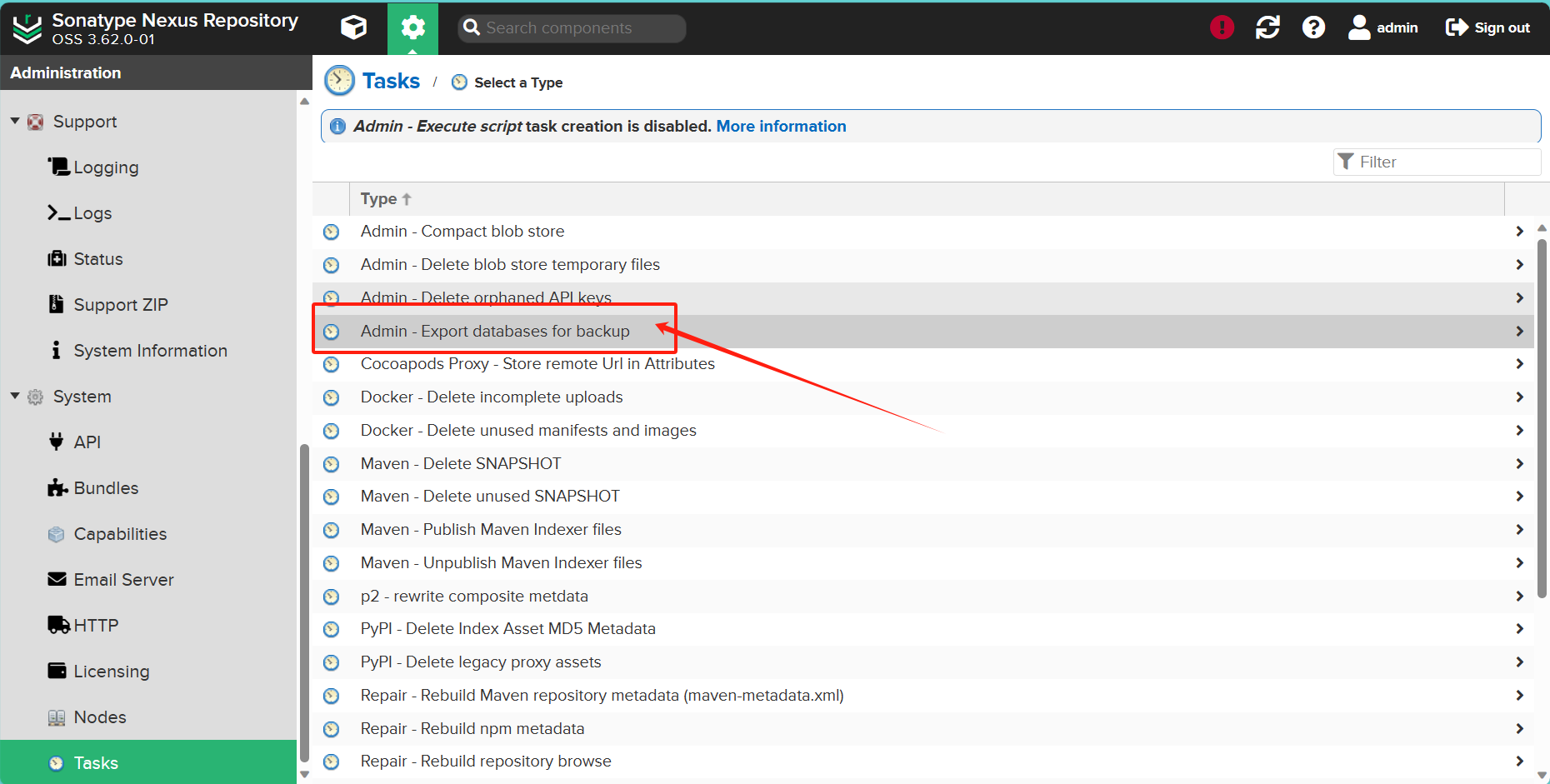Click the task list vertical scrollbar
The height and width of the screenshot is (784, 1550).
click(x=1542, y=418)
